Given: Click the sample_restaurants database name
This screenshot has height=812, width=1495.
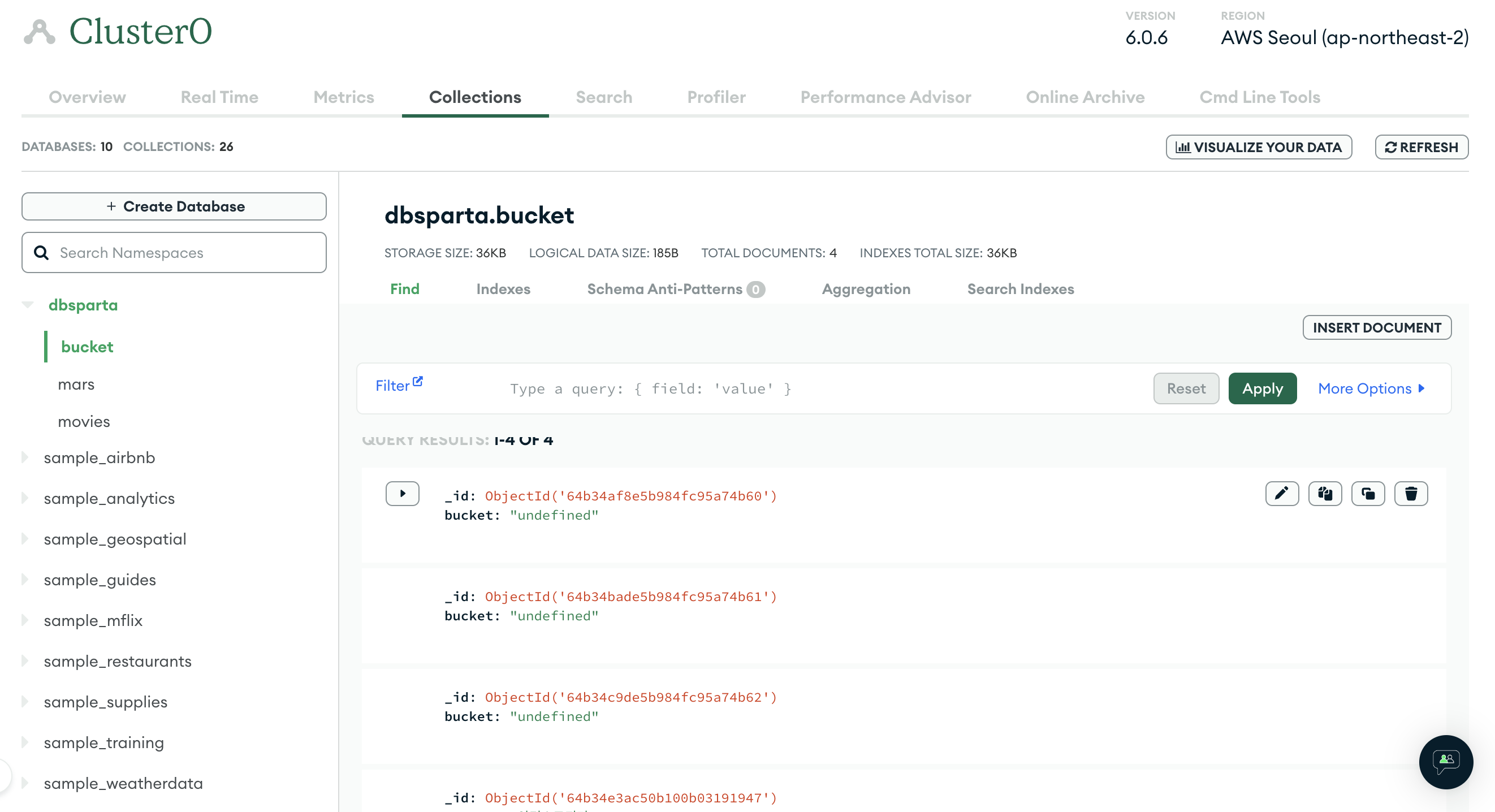Looking at the screenshot, I should coord(117,660).
